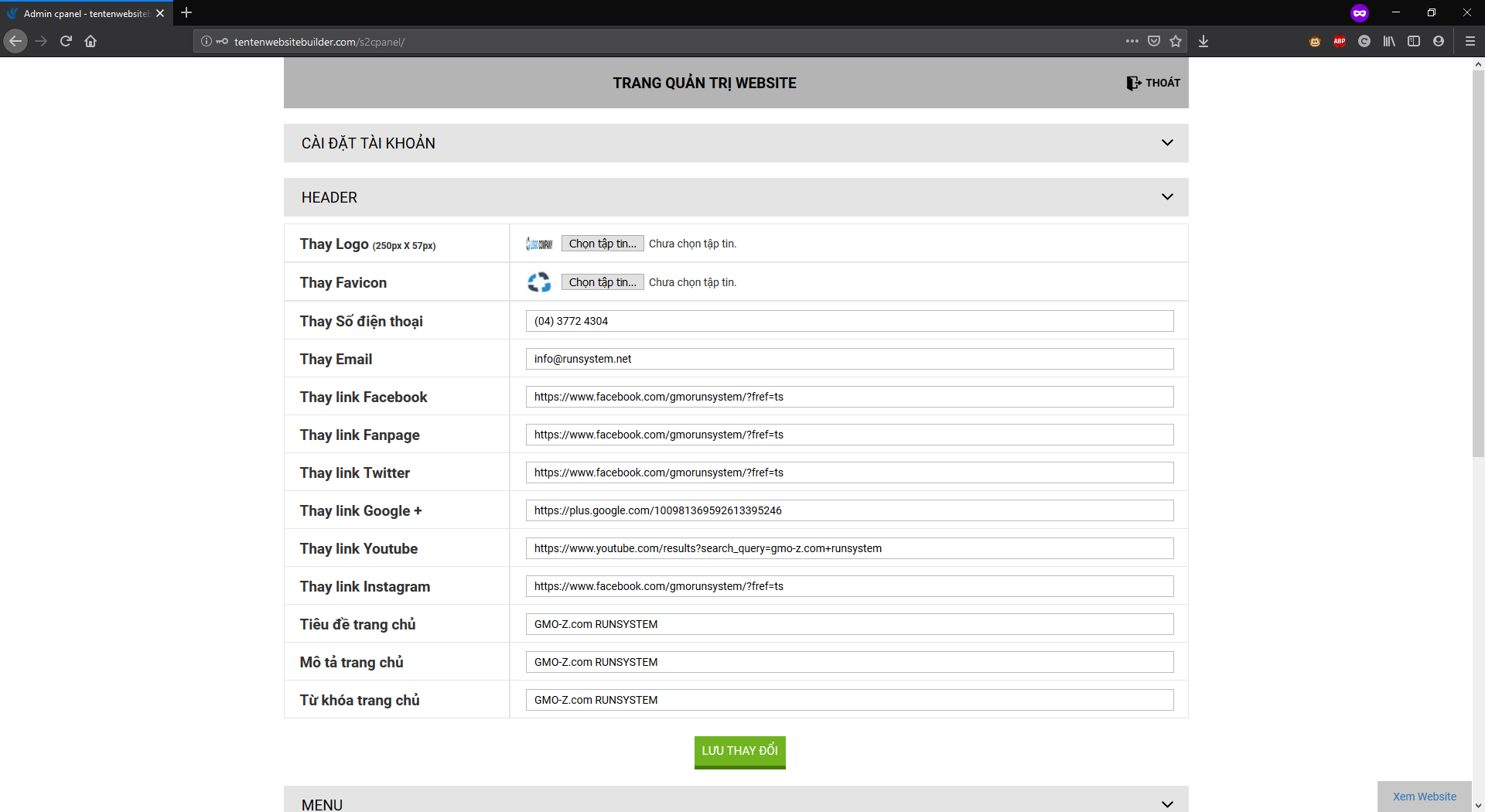The image size is (1485, 812).
Task: Click the Thay link Instagram field
Action: 850,586
